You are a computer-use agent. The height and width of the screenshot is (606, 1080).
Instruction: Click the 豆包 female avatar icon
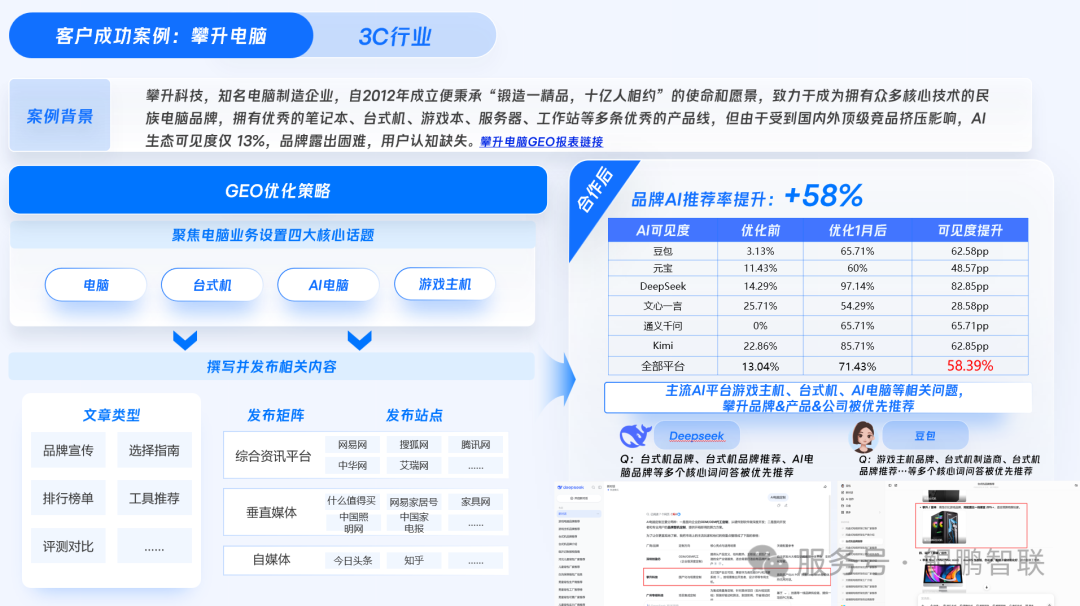pos(863,437)
